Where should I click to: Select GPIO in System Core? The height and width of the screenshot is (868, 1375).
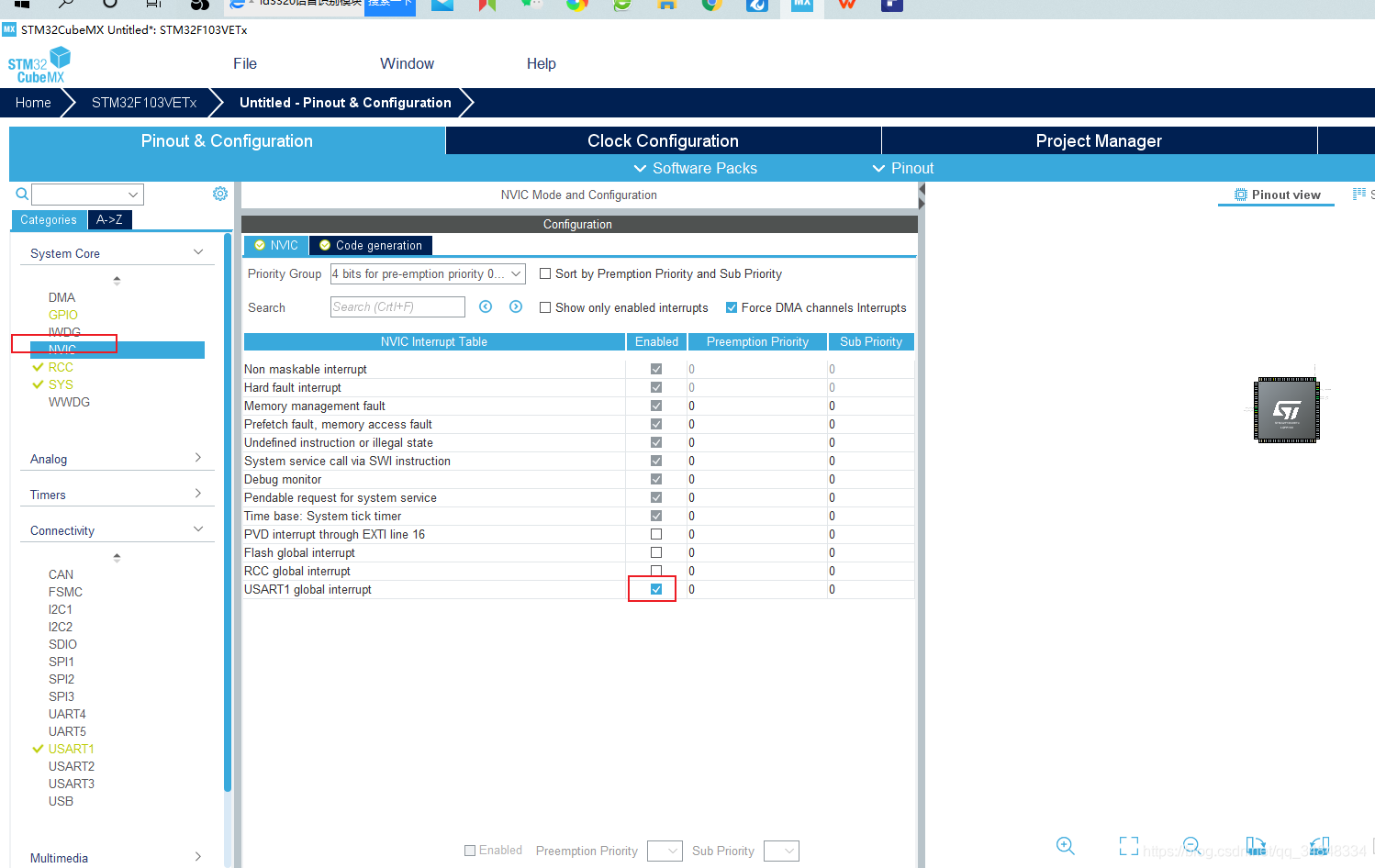(x=63, y=315)
